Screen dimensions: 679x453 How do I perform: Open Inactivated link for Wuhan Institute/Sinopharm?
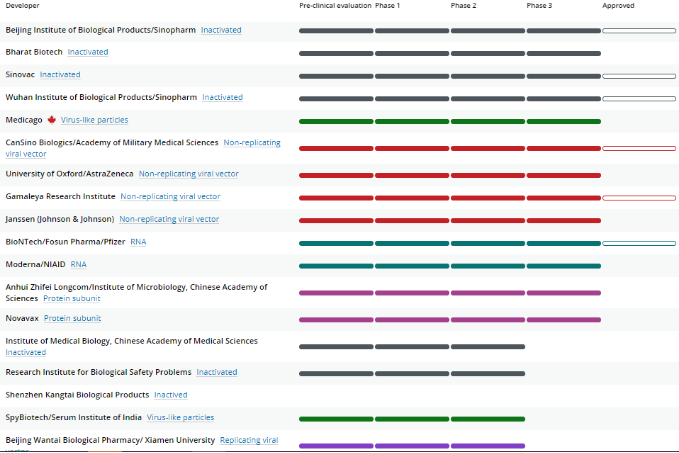222,97
